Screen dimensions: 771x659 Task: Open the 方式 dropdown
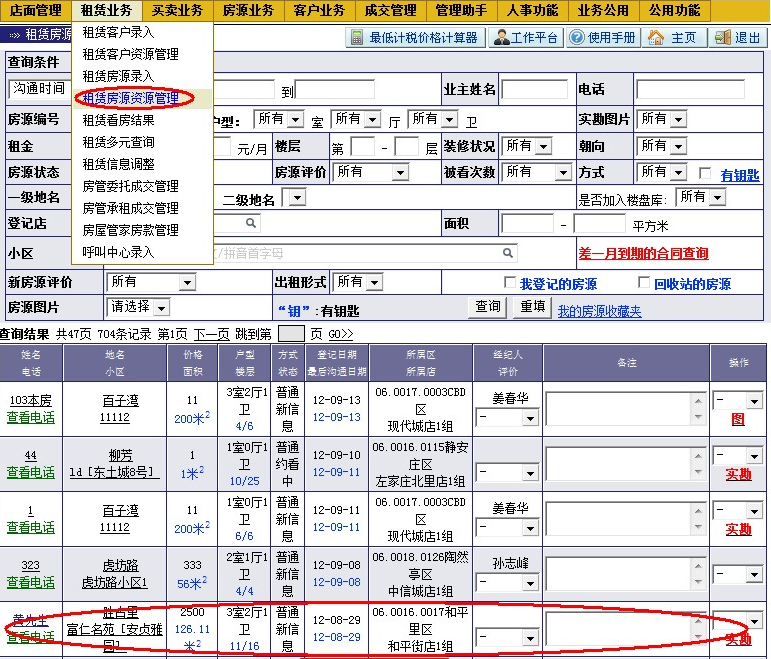coord(662,172)
